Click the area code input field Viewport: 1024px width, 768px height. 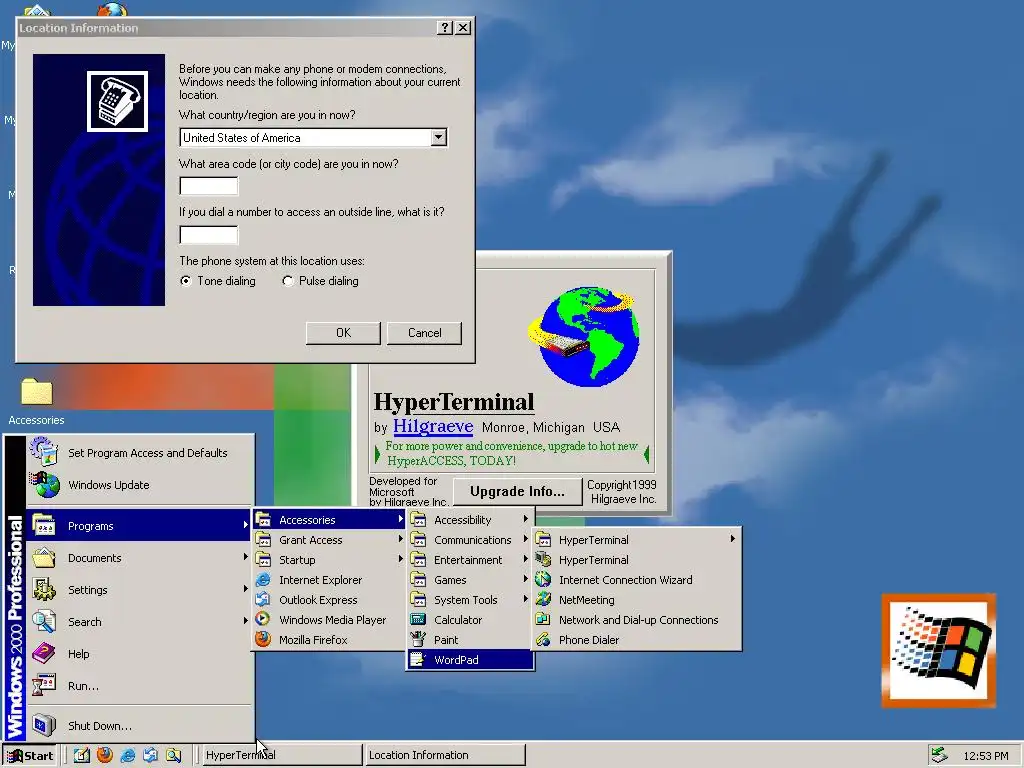209,186
